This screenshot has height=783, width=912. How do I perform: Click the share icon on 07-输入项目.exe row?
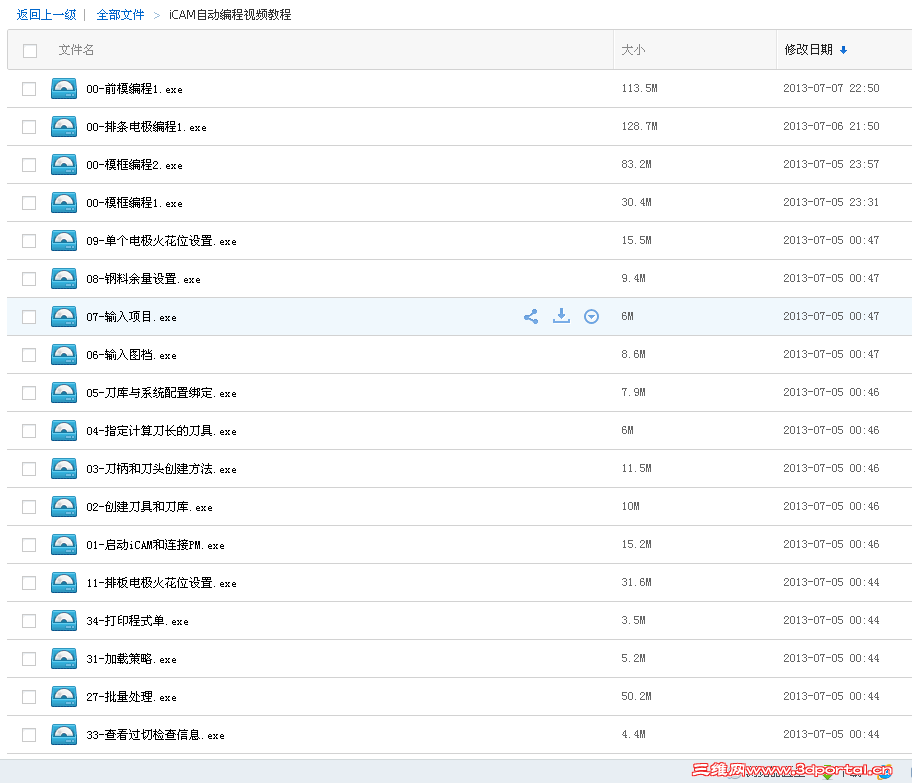[530, 316]
